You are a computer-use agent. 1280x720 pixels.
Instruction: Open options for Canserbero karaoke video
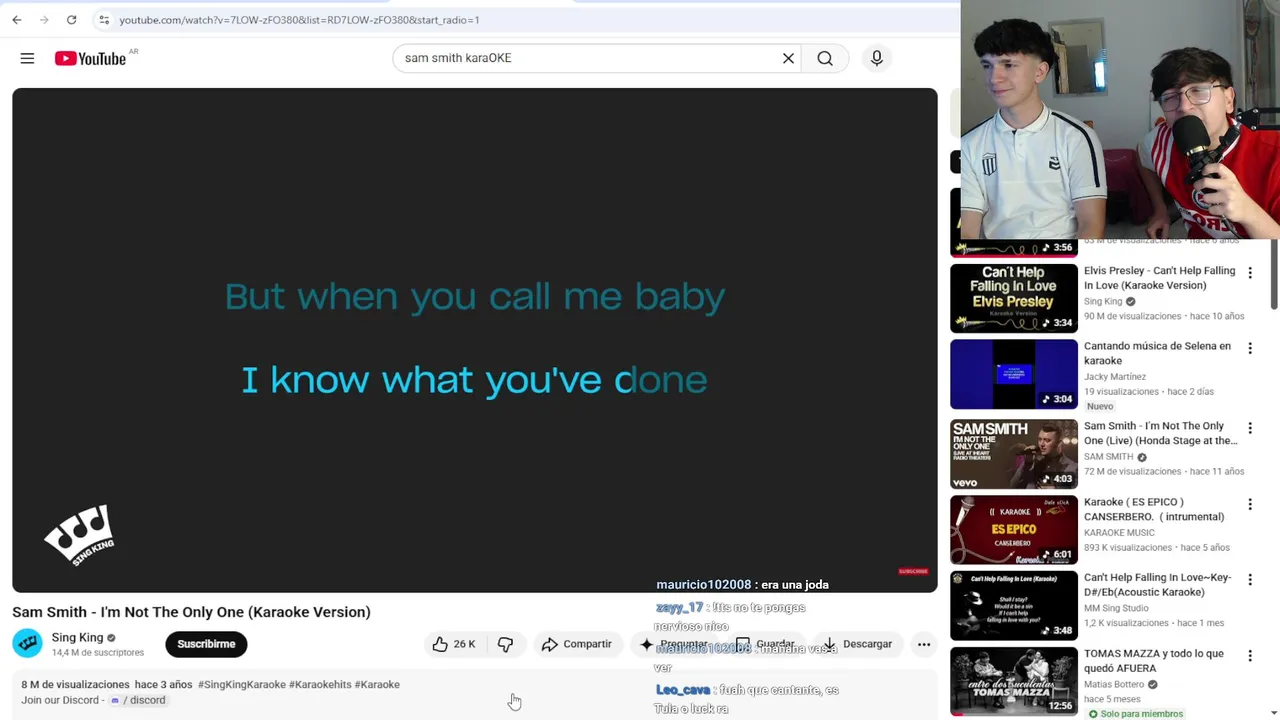1249,504
